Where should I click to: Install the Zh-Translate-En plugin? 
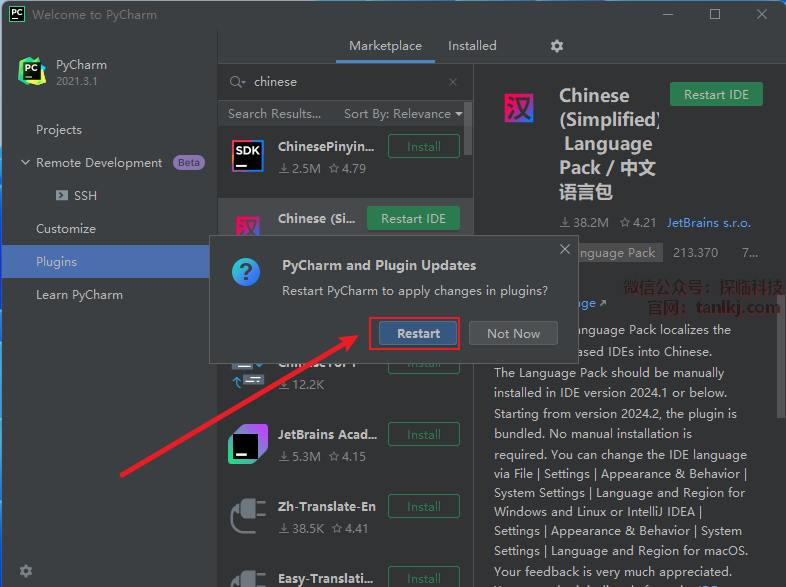point(424,506)
